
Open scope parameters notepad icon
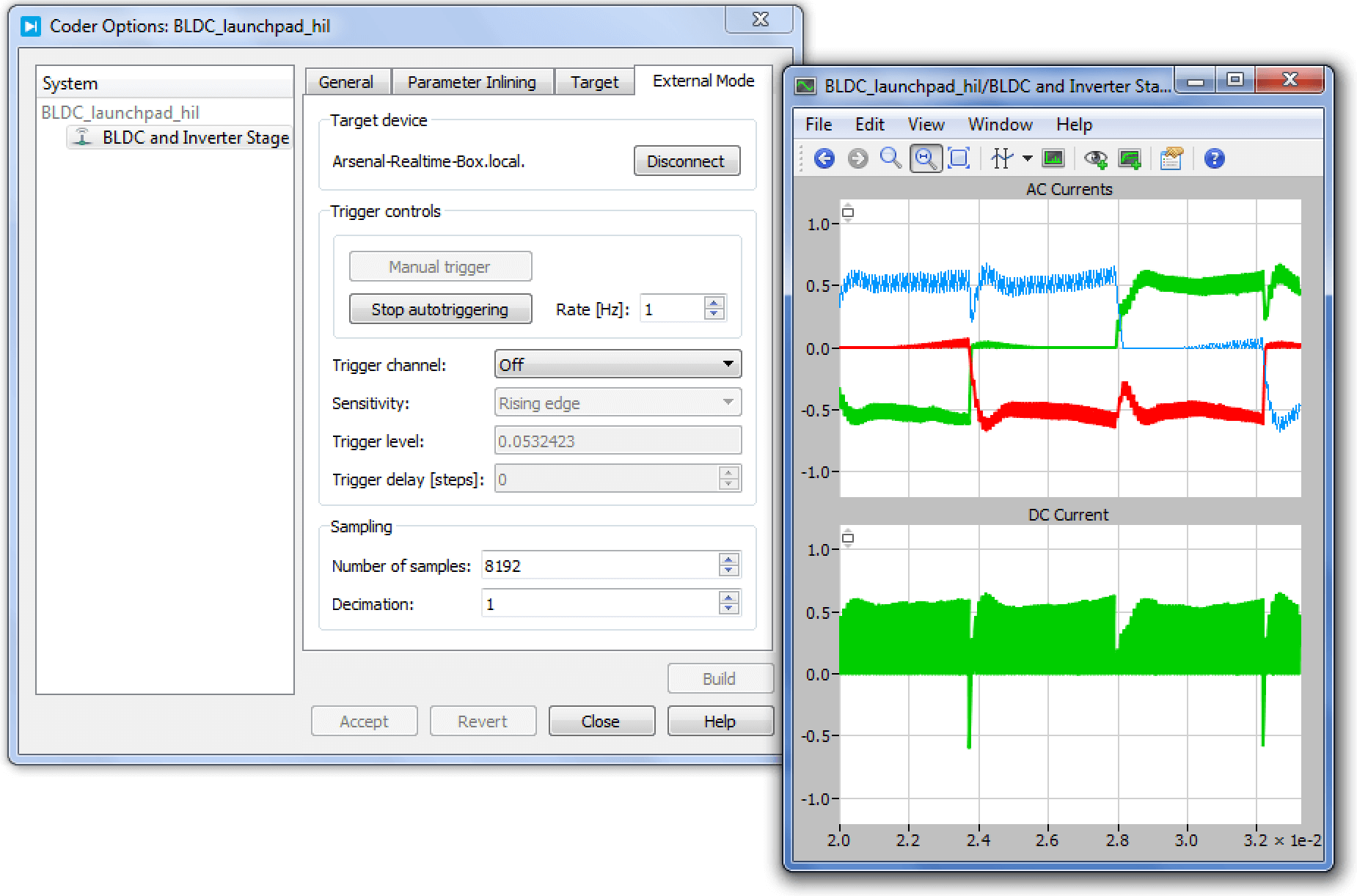1171,158
